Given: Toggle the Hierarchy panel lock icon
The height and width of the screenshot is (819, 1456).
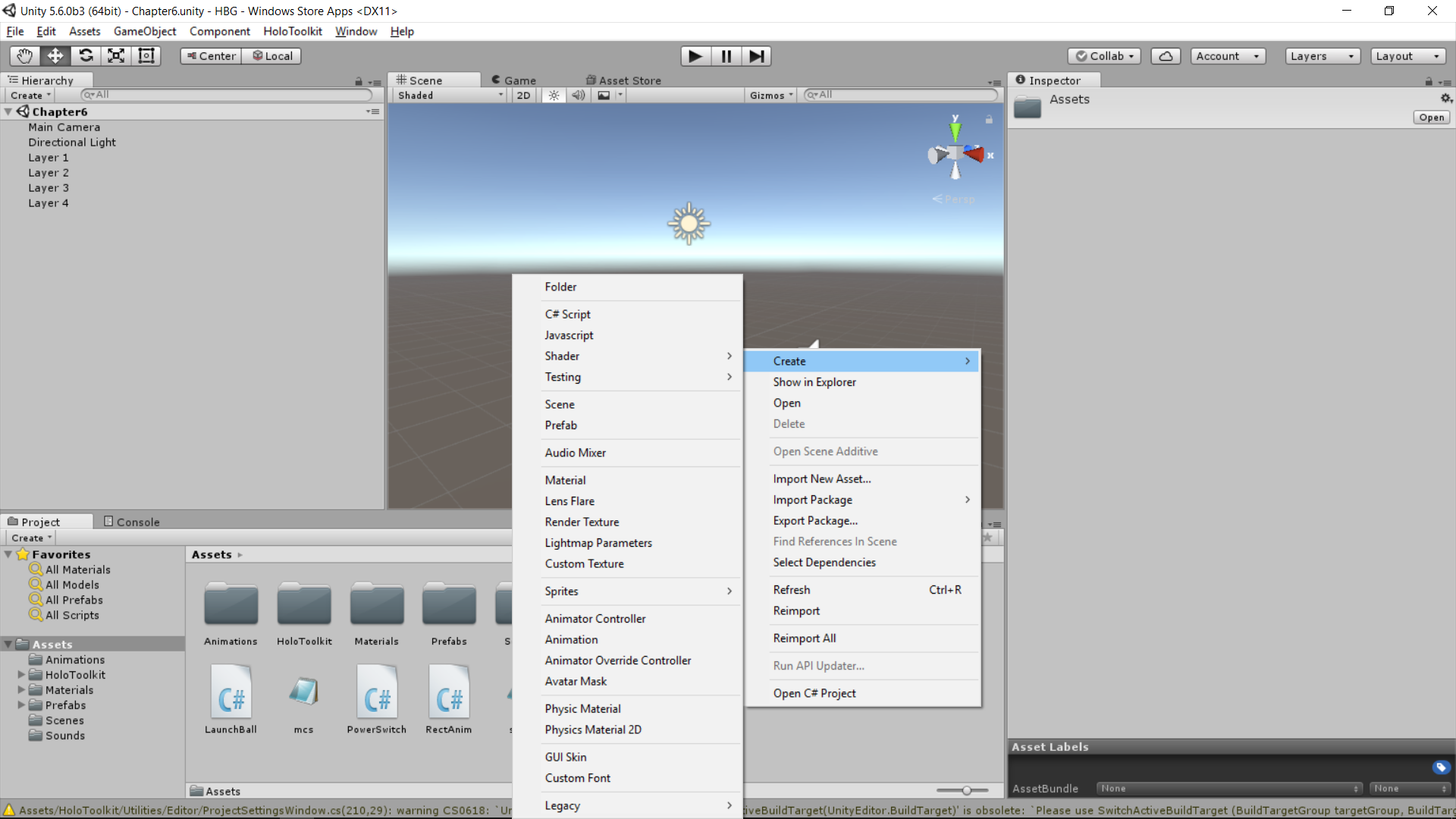Looking at the screenshot, I should (x=359, y=81).
